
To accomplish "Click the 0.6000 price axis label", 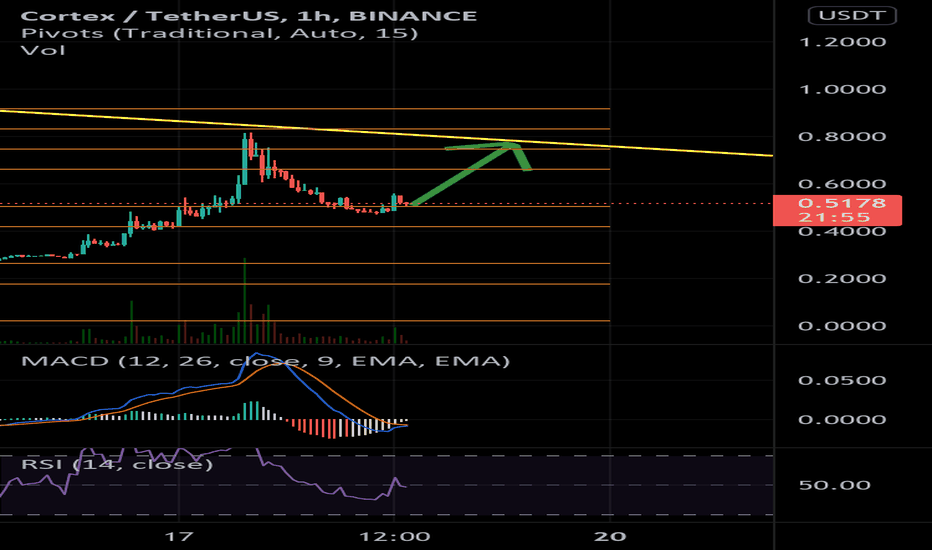I will 842,184.
